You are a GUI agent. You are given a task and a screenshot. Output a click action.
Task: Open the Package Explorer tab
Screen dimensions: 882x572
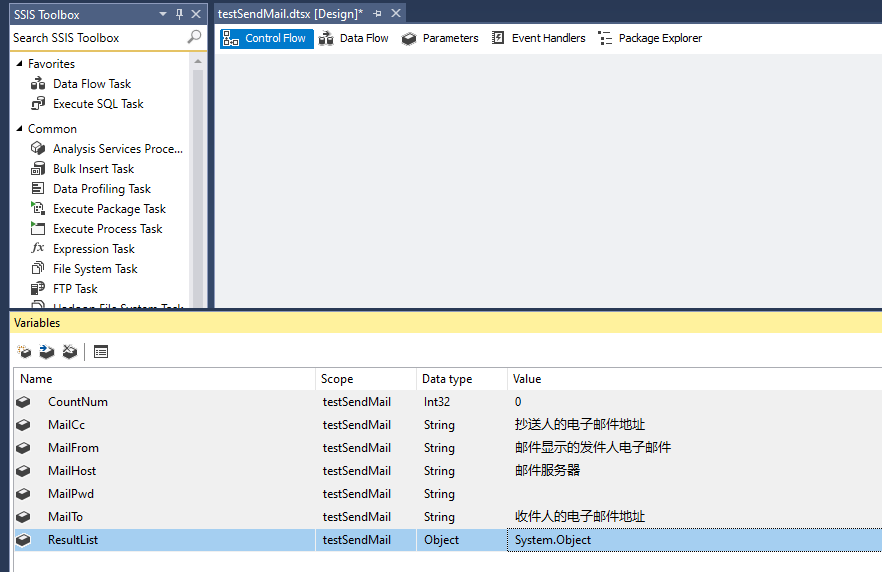[x=650, y=38]
